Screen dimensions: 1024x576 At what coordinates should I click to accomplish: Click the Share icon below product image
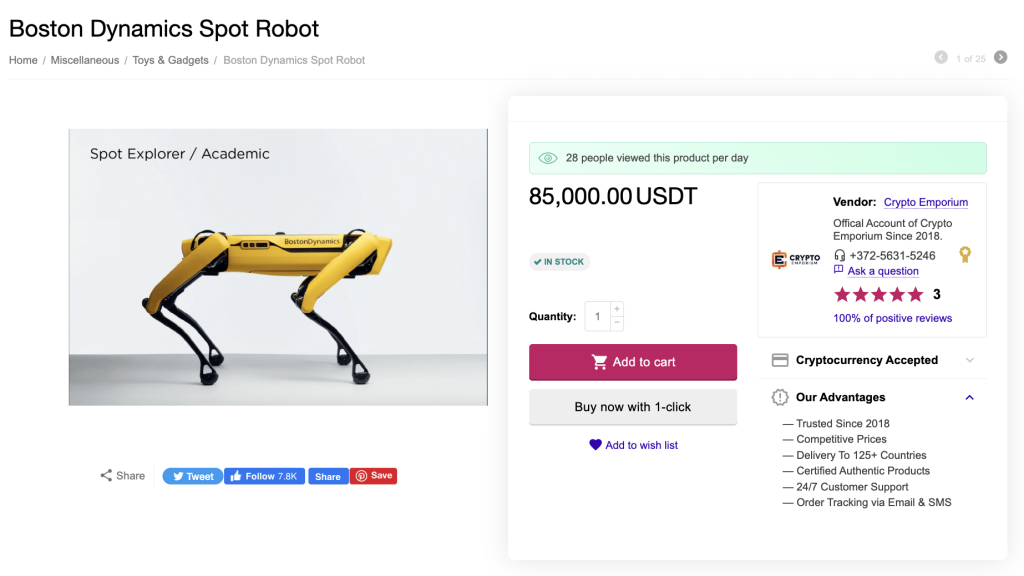click(106, 476)
